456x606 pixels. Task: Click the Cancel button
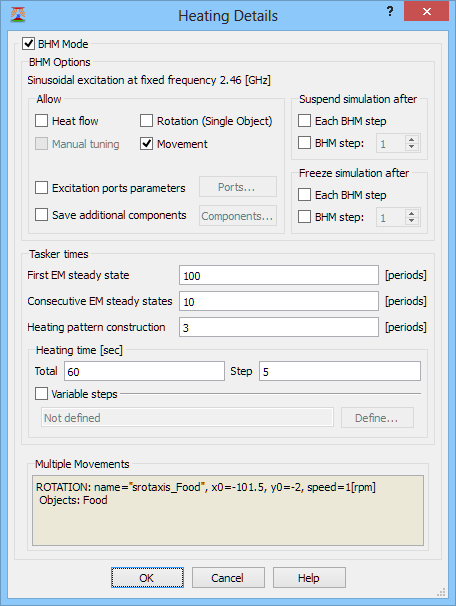[228, 578]
